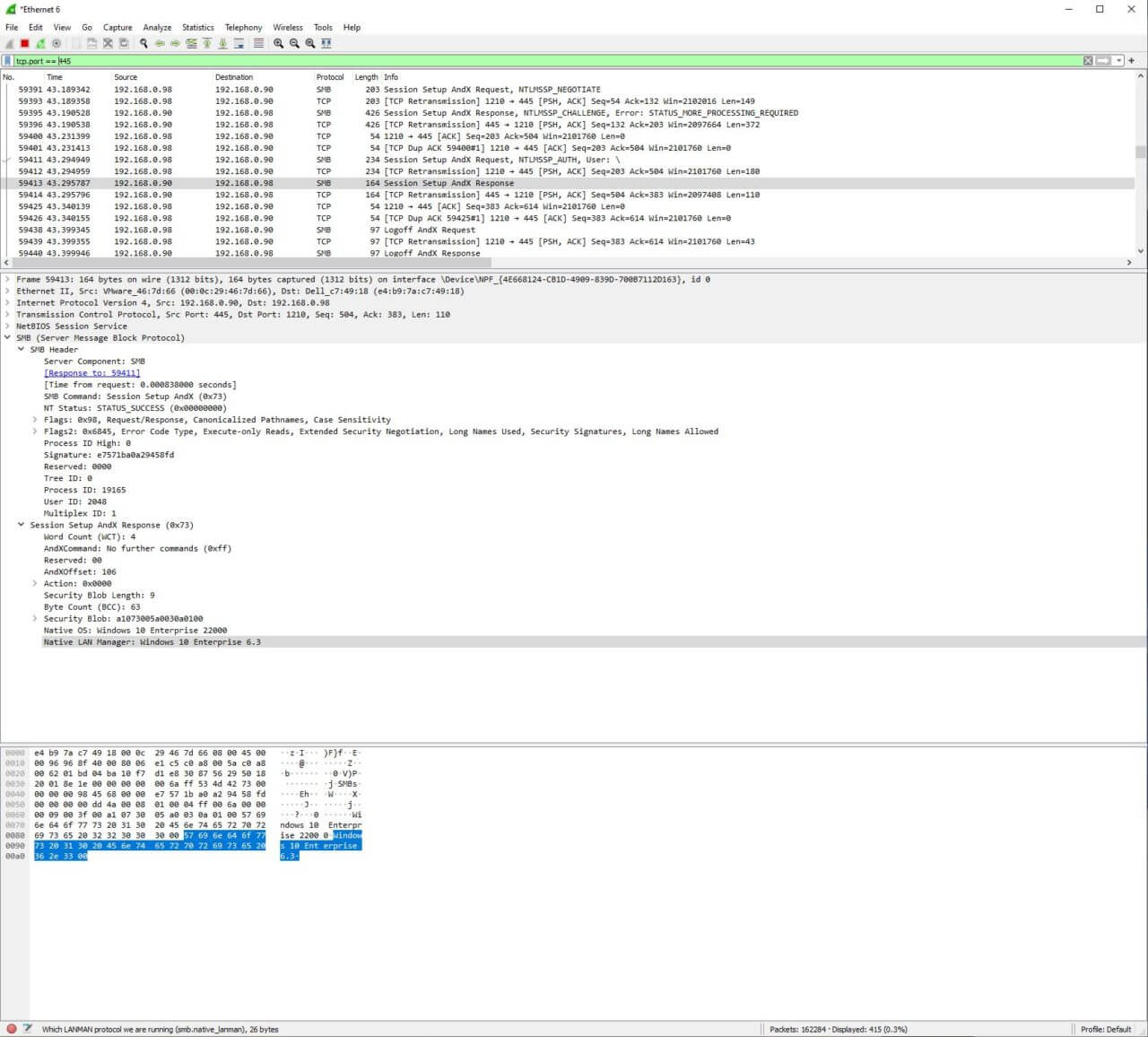Collapse the SMB protocol tree

click(x=8, y=337)
